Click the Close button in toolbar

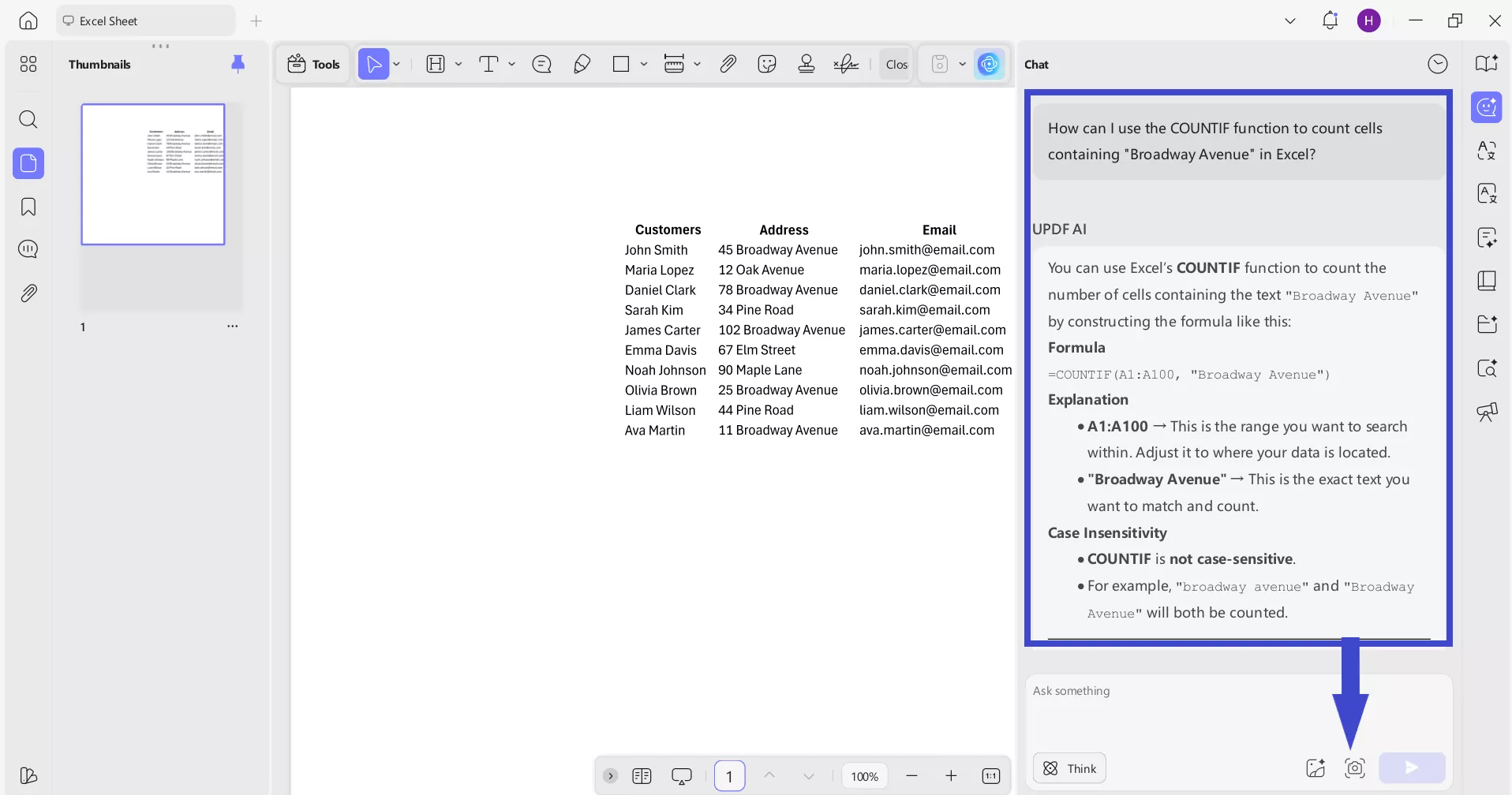[896, 64]
